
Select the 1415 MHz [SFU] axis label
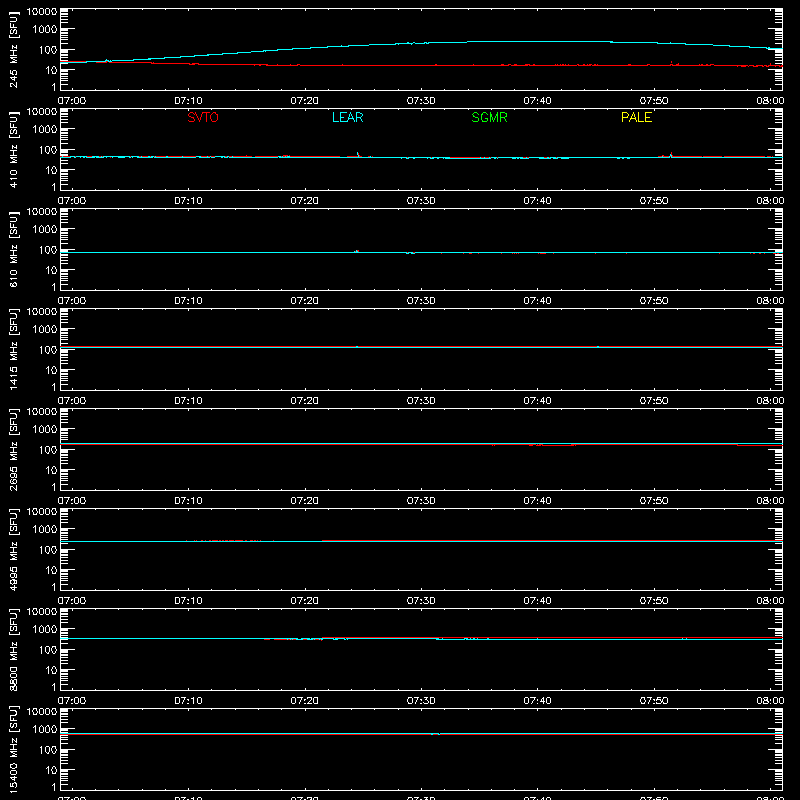(x=14, y=349)
